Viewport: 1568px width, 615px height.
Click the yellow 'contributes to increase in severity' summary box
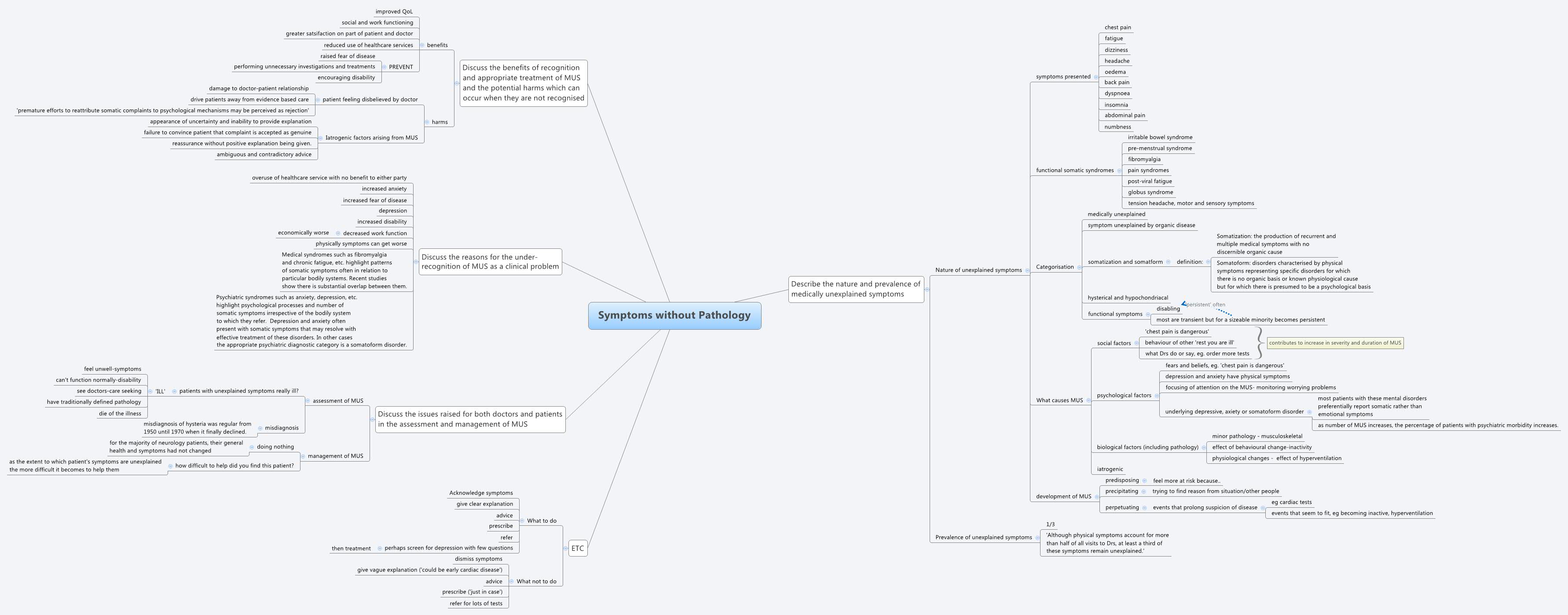coord(1335,343)
